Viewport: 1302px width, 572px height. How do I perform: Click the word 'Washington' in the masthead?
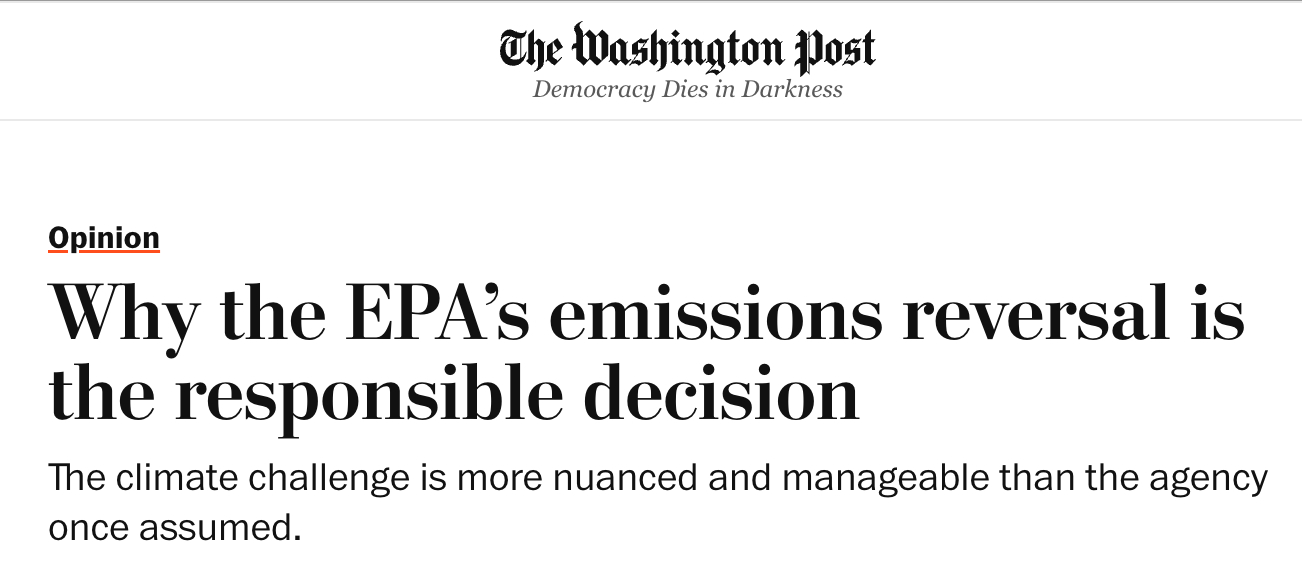point(679,50)
